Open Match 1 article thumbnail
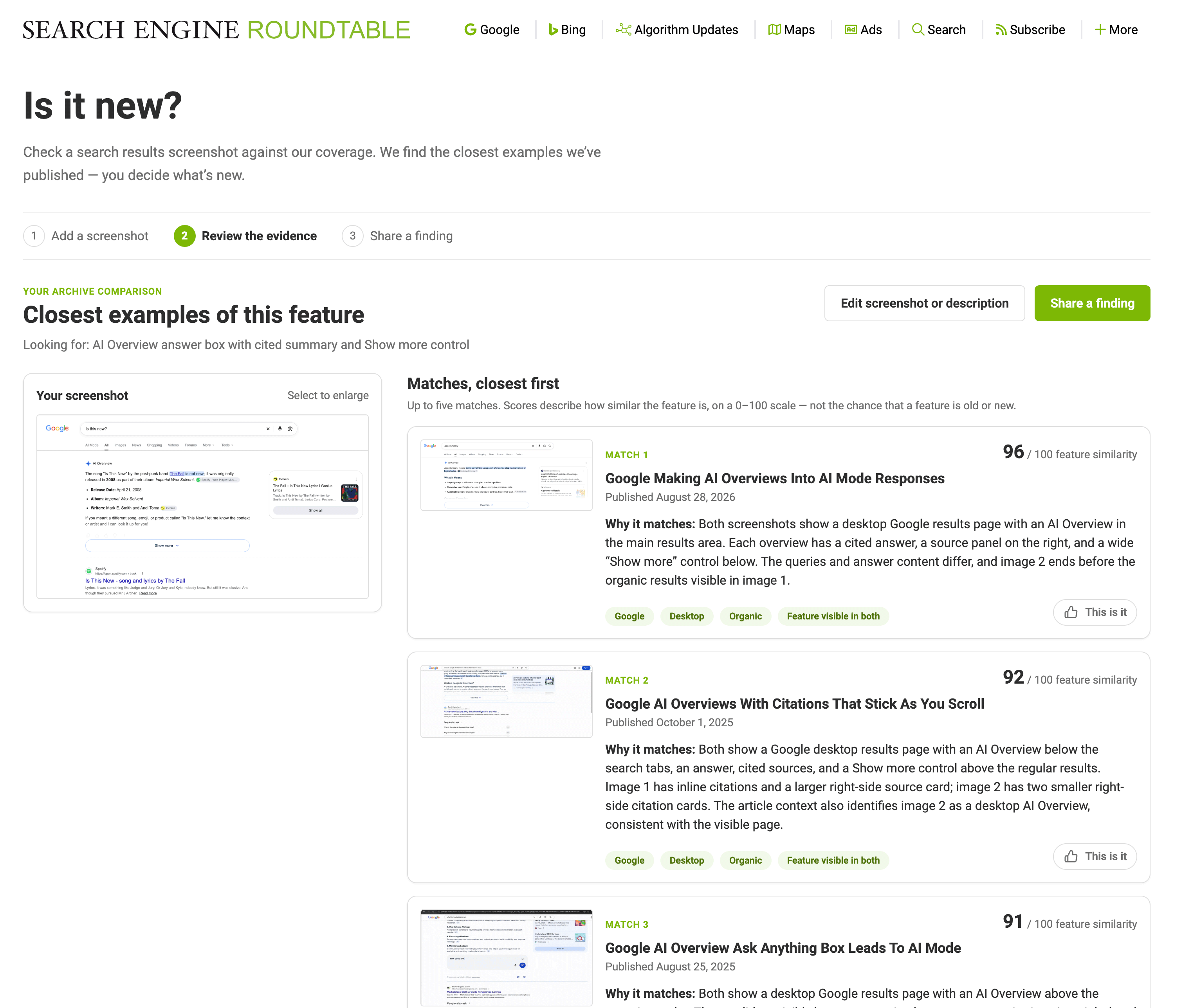 (507, 475)
